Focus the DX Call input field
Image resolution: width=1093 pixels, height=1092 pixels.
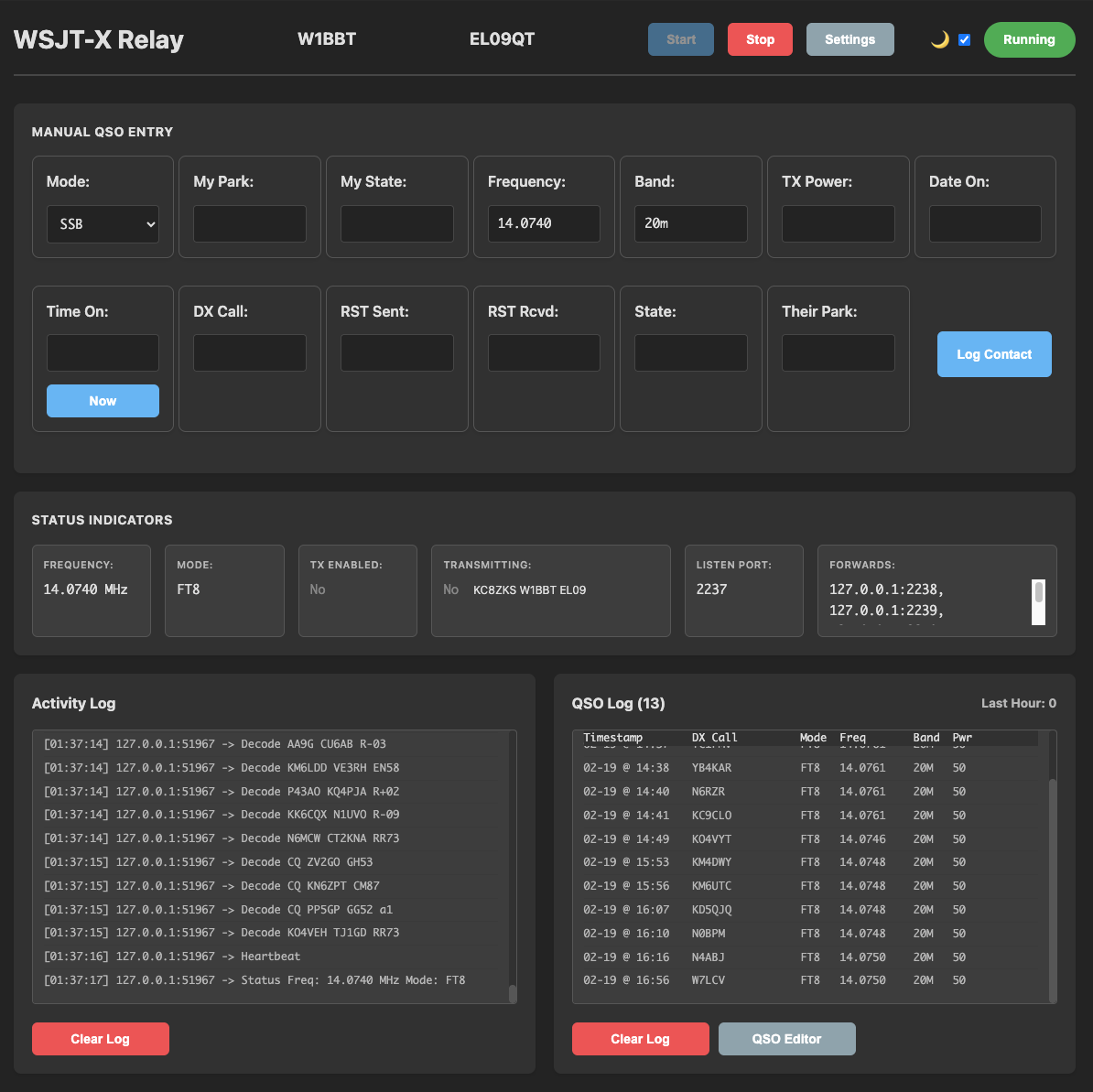point(249,352)
